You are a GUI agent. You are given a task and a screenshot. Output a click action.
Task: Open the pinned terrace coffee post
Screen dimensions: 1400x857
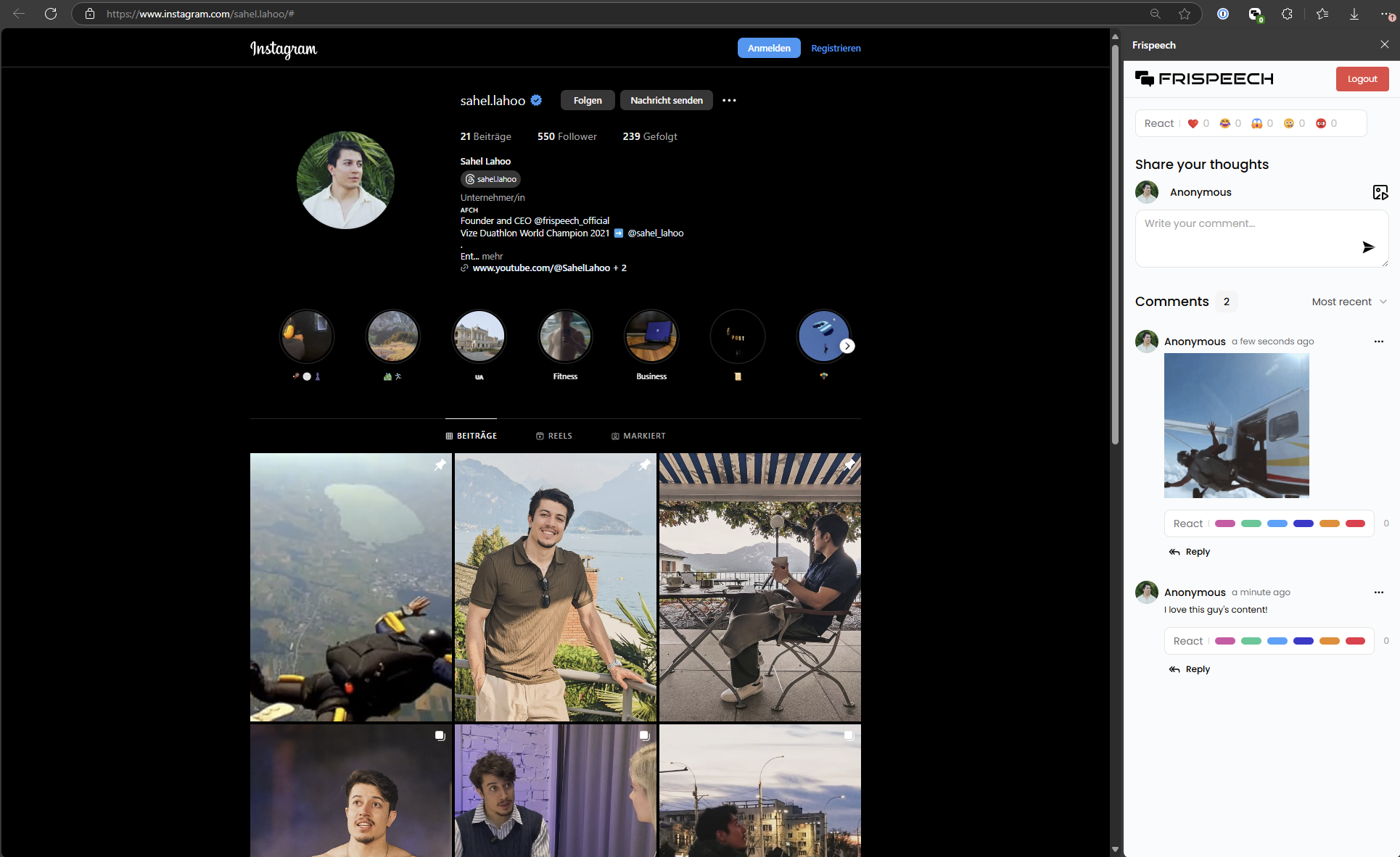(x=760, y=587)
